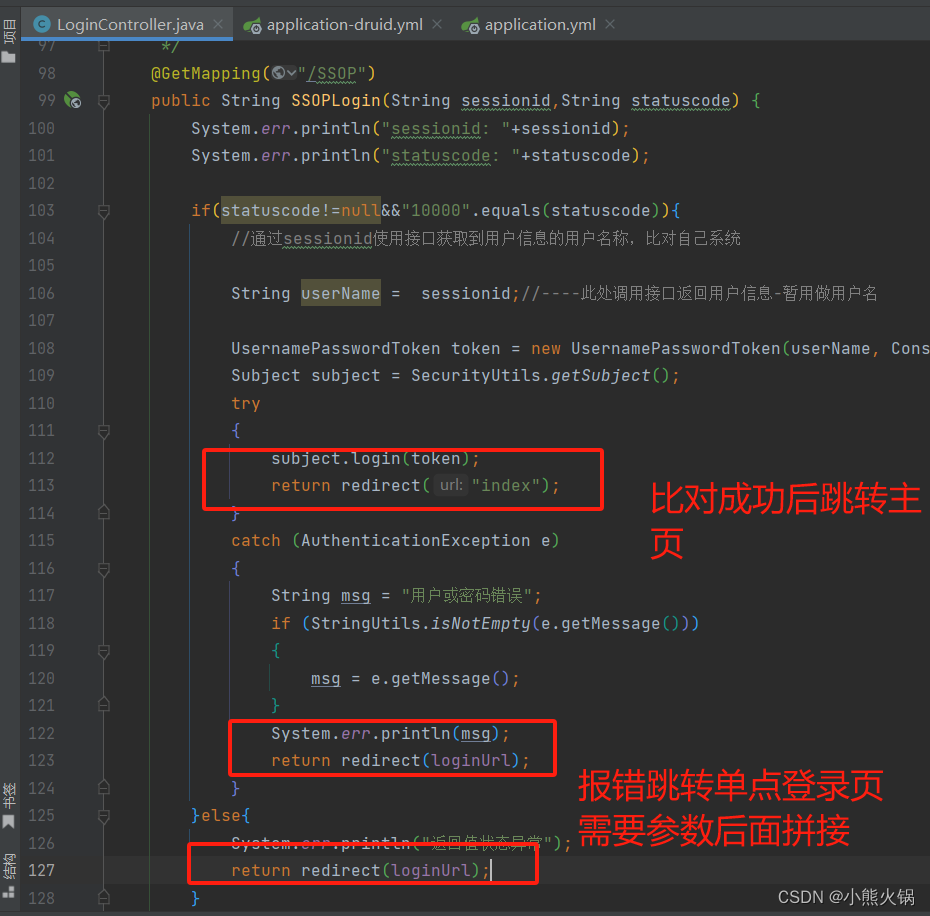The width and height of the screenshot is (930, 916).
Task: Click line number 103 in the gutter
Action: click(x=42, y=211)
